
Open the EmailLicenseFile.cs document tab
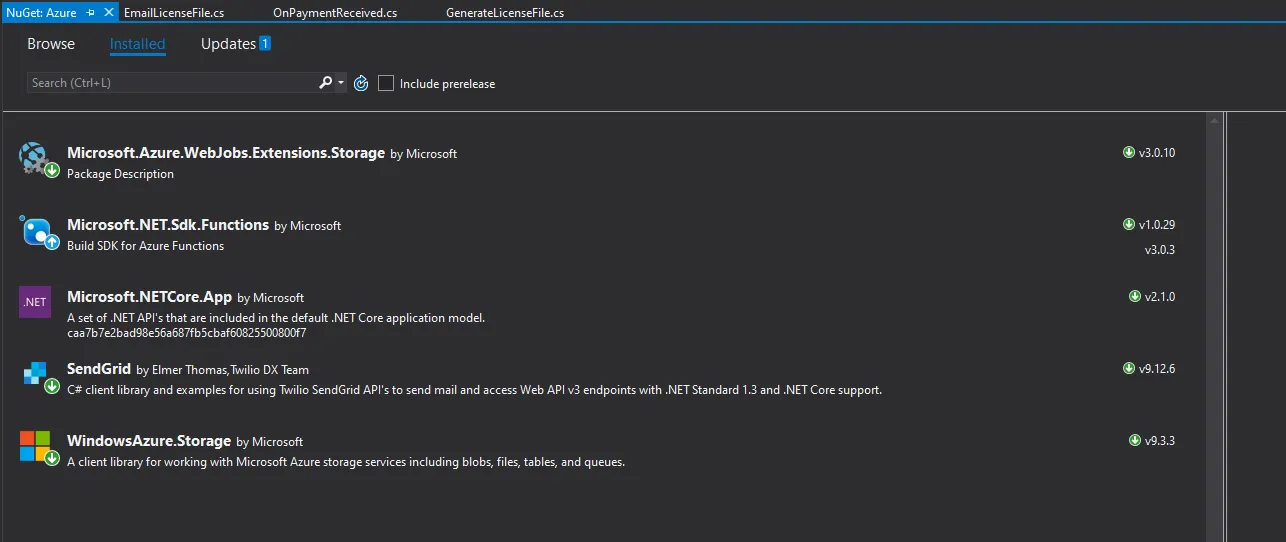(174, 13)
